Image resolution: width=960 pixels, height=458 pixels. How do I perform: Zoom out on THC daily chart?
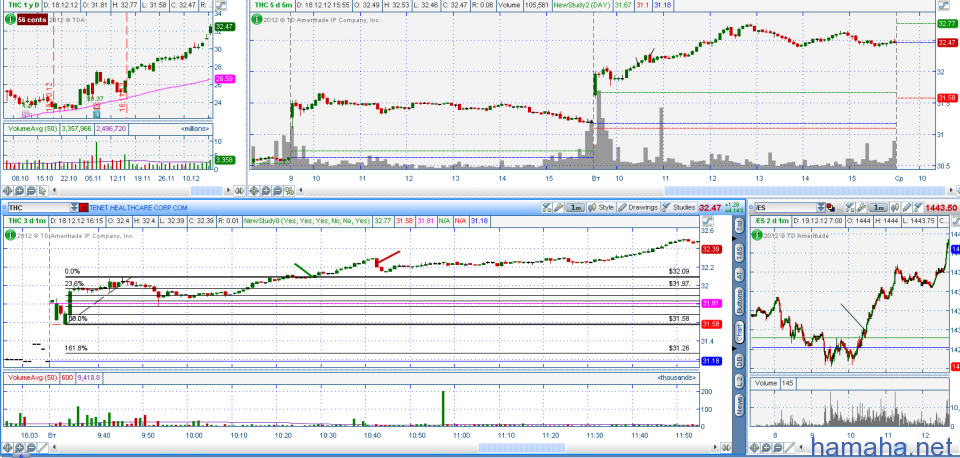[x=31, y=191]
